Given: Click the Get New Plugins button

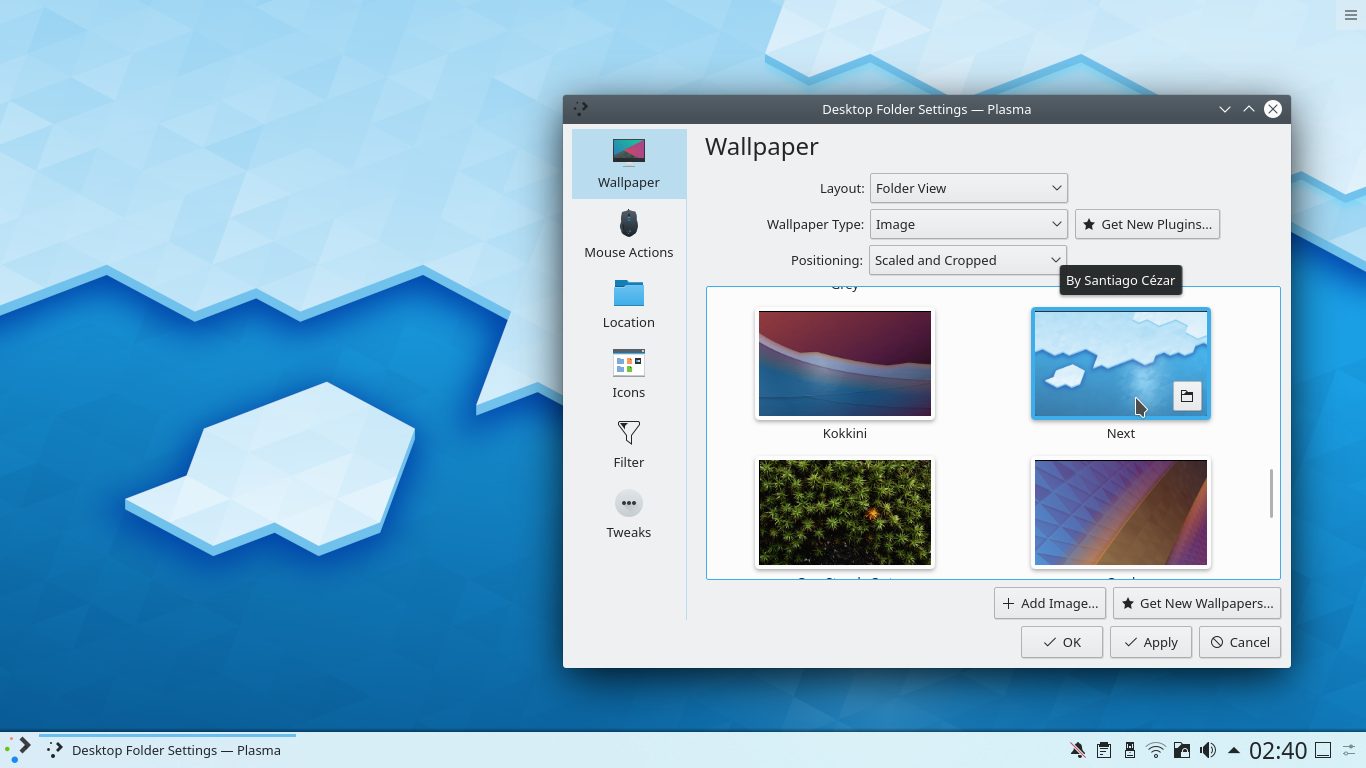Looking at the screenshot, I should point(1147,224).
